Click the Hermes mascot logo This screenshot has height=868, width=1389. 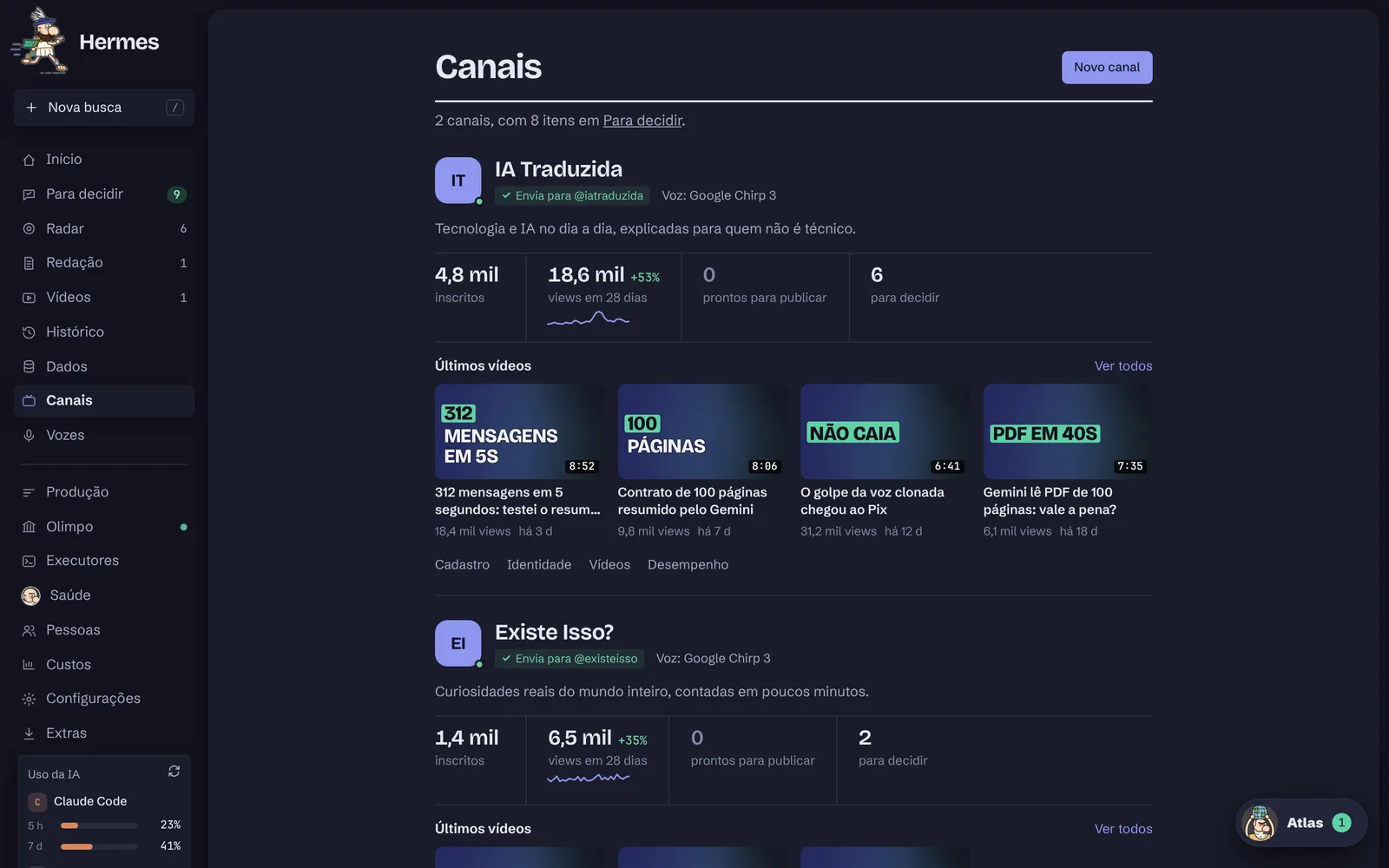point(40,41)
